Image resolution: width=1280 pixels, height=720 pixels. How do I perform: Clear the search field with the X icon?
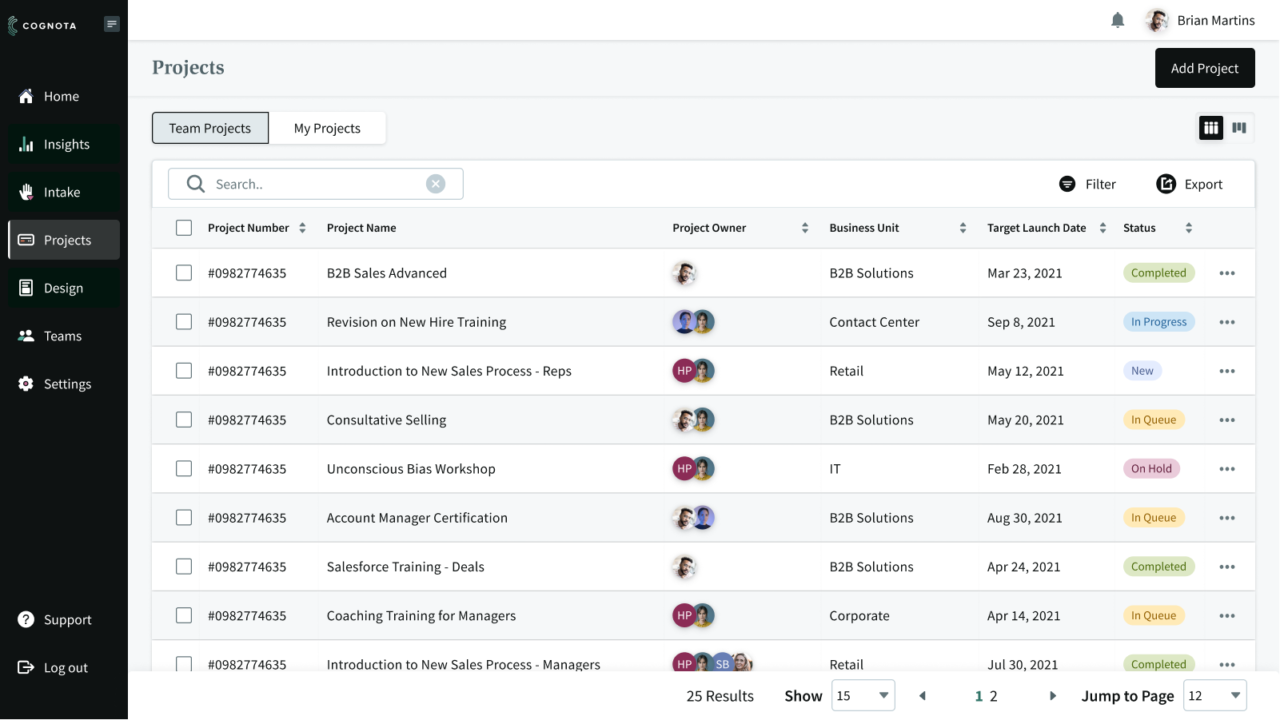pyautogui.click(x=435, y=184)
